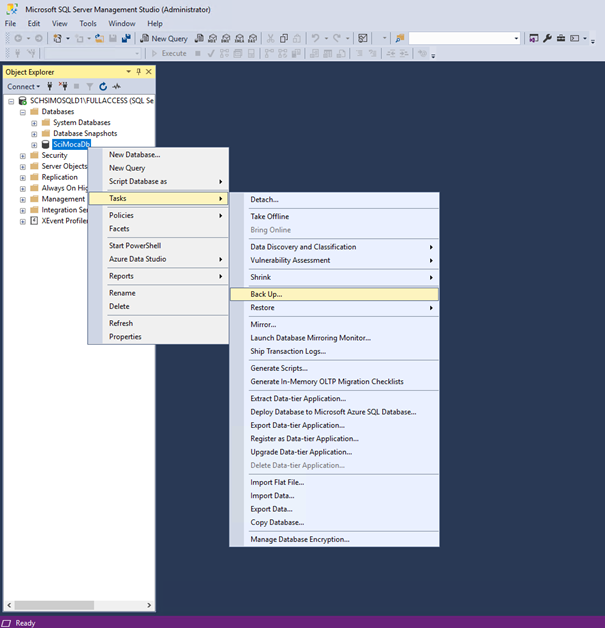This screenshot has width=605, height=628.
Task: Click the Object Explorer horizontal scrollbar thumb
Action: 54,605
